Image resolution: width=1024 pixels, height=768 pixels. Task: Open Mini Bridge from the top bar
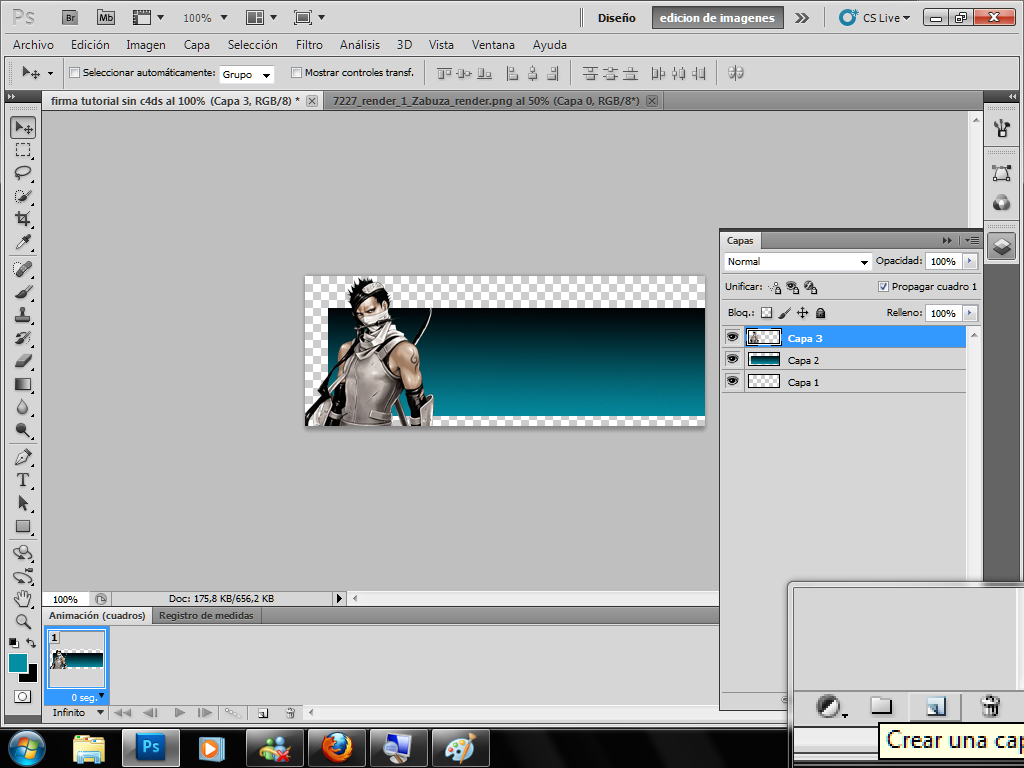point(106,18)
